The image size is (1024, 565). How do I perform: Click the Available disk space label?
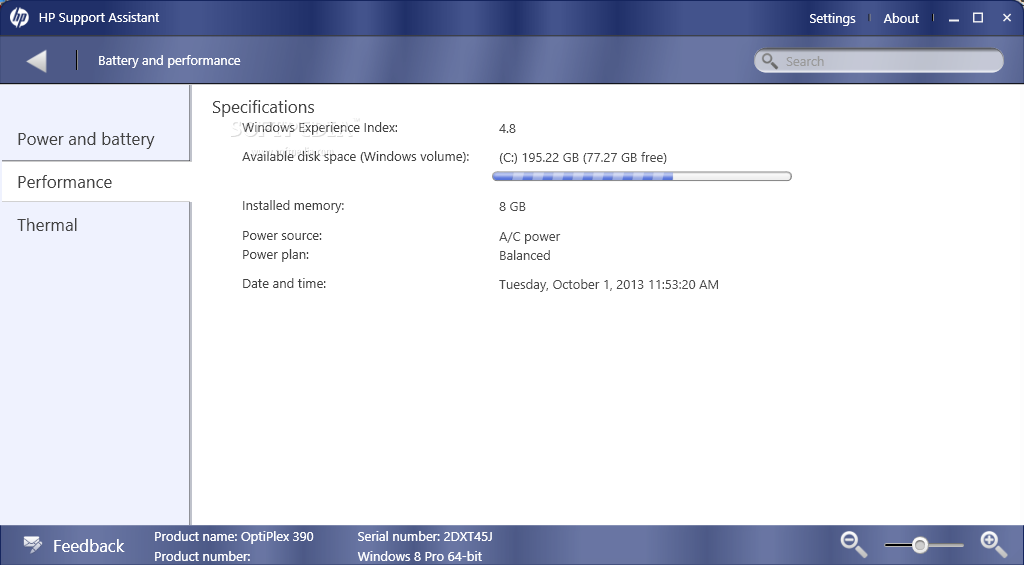(x=355, y=157)
